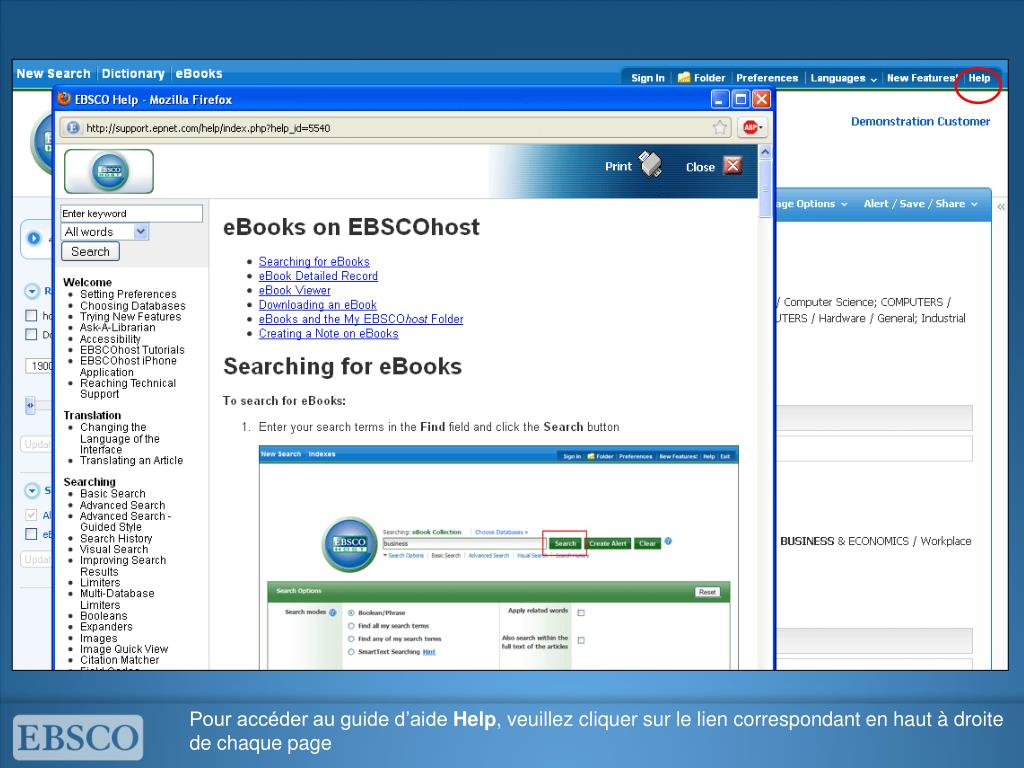Open New Features in the top bar
This screenshot has width=1024, height=768.
click(922, 78)
